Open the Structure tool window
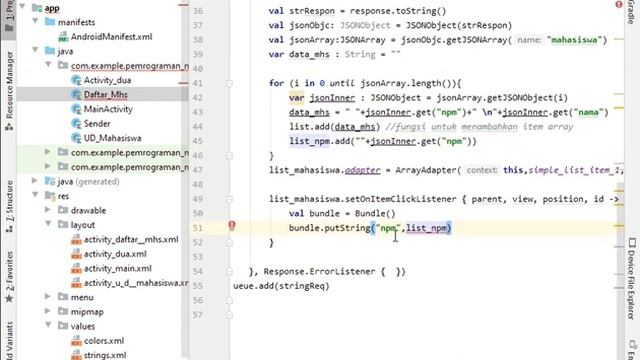The width and height of the screenshot is (640, 360). tap(9, 207)
